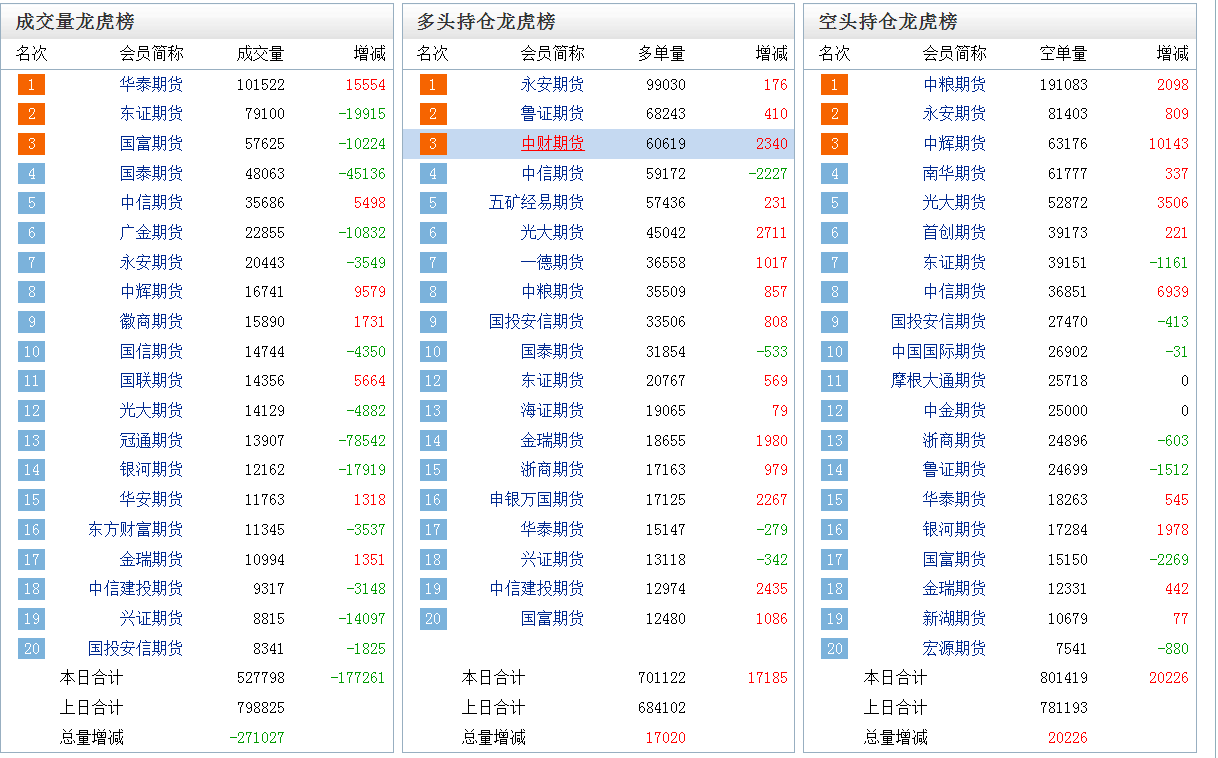Click the 广金期货 member link
Screen dimensions: 1218x758
click(151, 233)
